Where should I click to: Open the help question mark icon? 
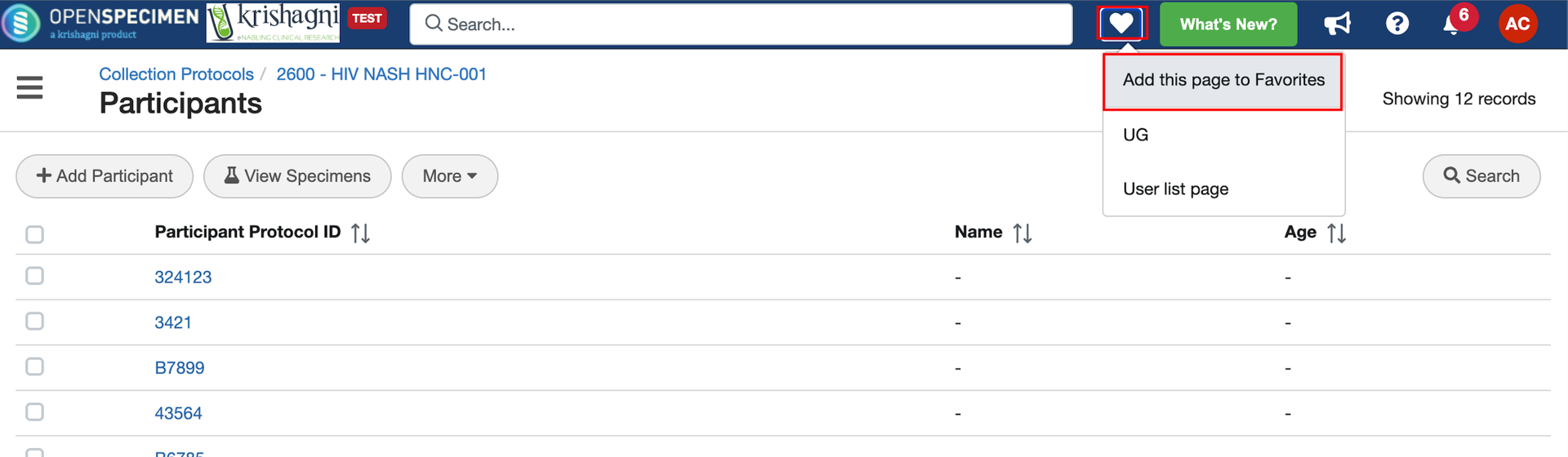tap(1396, 24)
